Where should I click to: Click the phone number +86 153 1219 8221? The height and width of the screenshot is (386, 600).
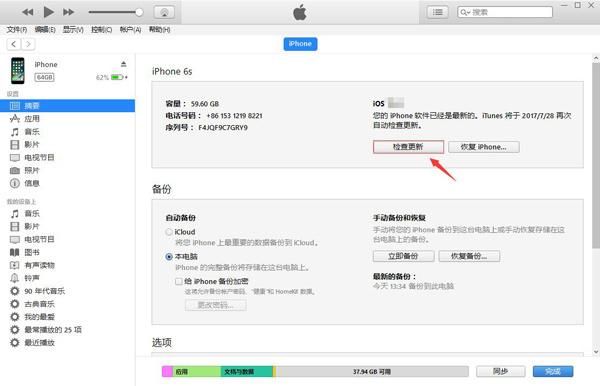(234, 116)
